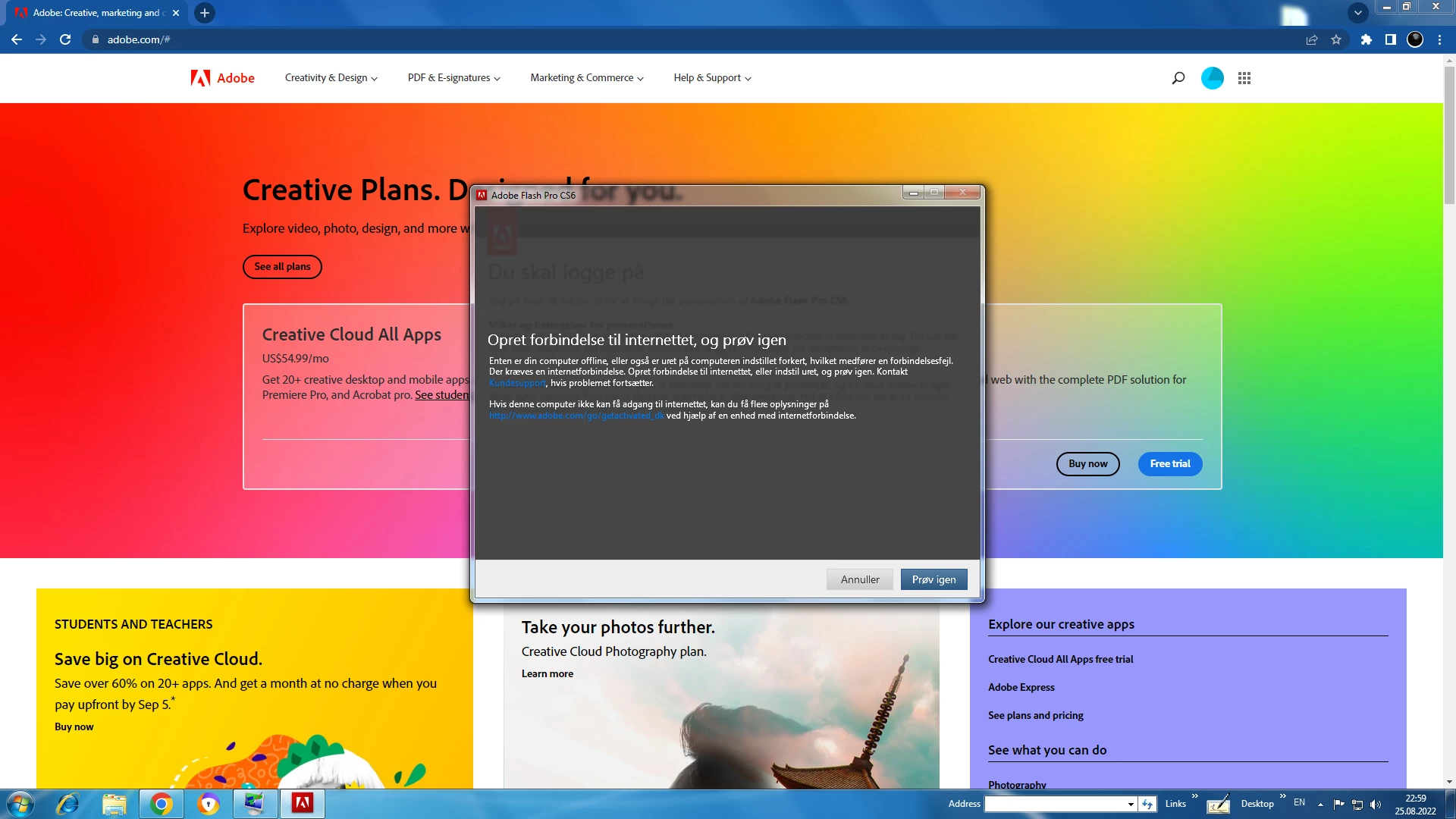This screenshot has width=1456, height=819.
Task: Bookmark page with star icon
Action: pyautogui.click(x=1336, y=39)
